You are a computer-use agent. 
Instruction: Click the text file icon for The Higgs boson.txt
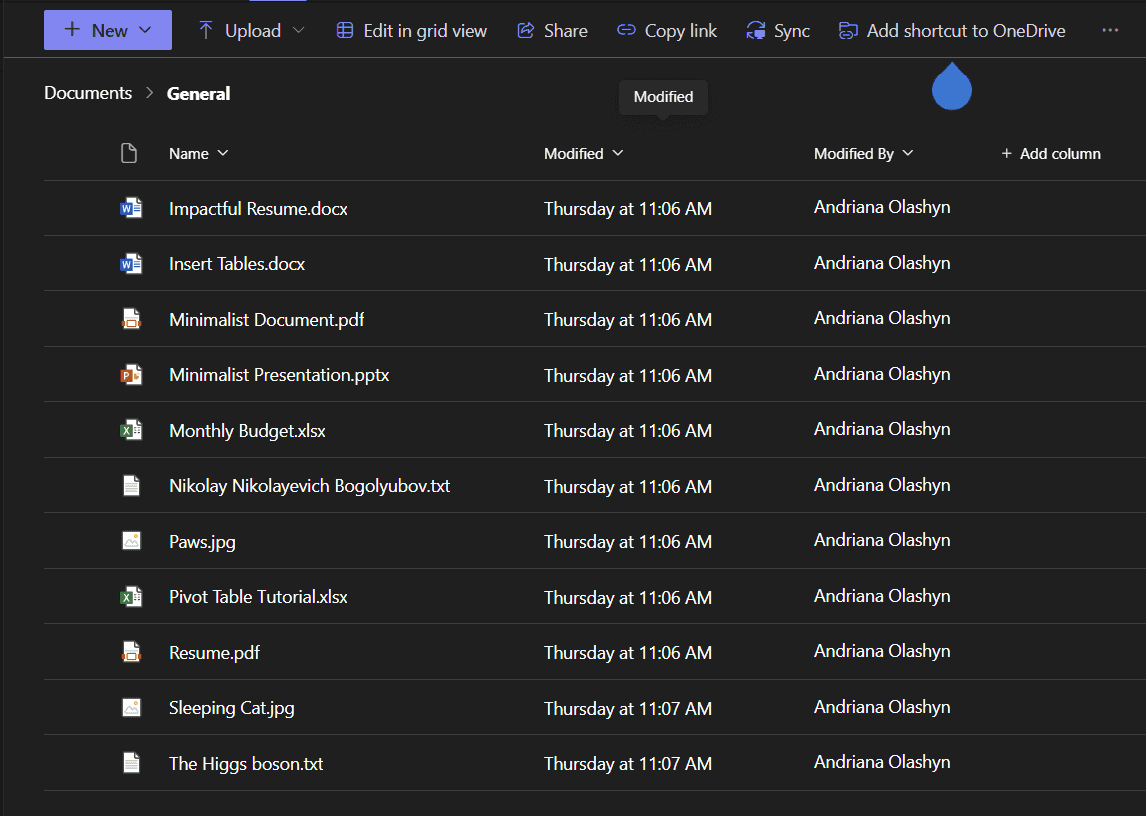pyautogui.click(x=130, y=763)
